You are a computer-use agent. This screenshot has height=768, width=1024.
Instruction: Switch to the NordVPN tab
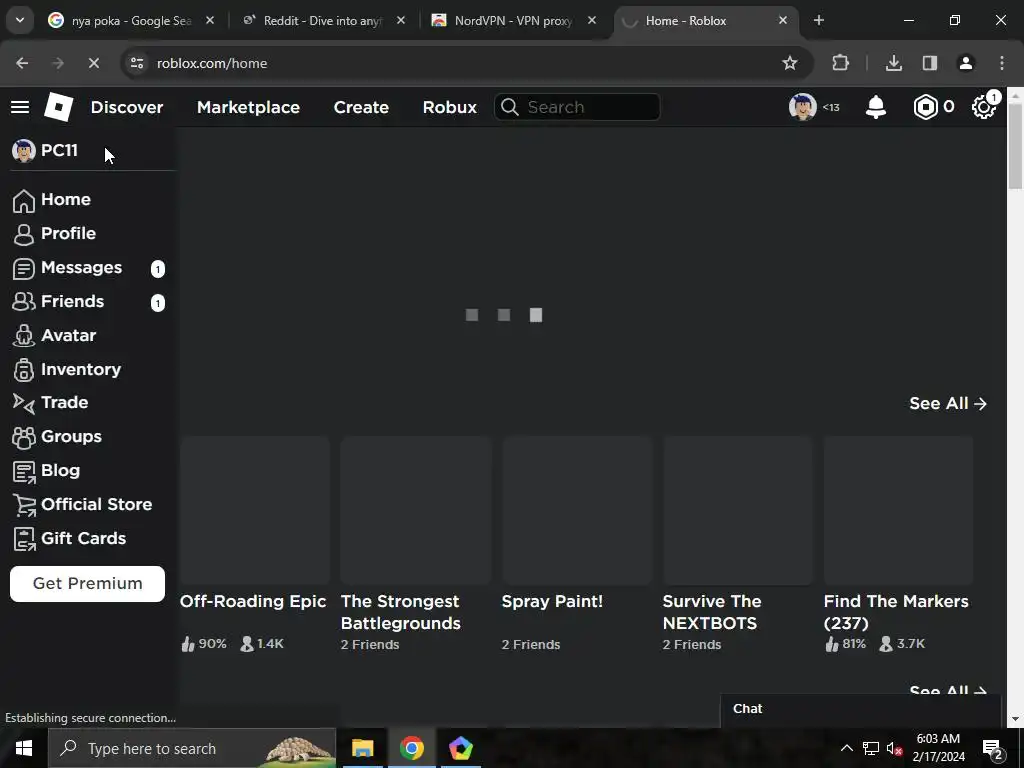tap(513, 21)
